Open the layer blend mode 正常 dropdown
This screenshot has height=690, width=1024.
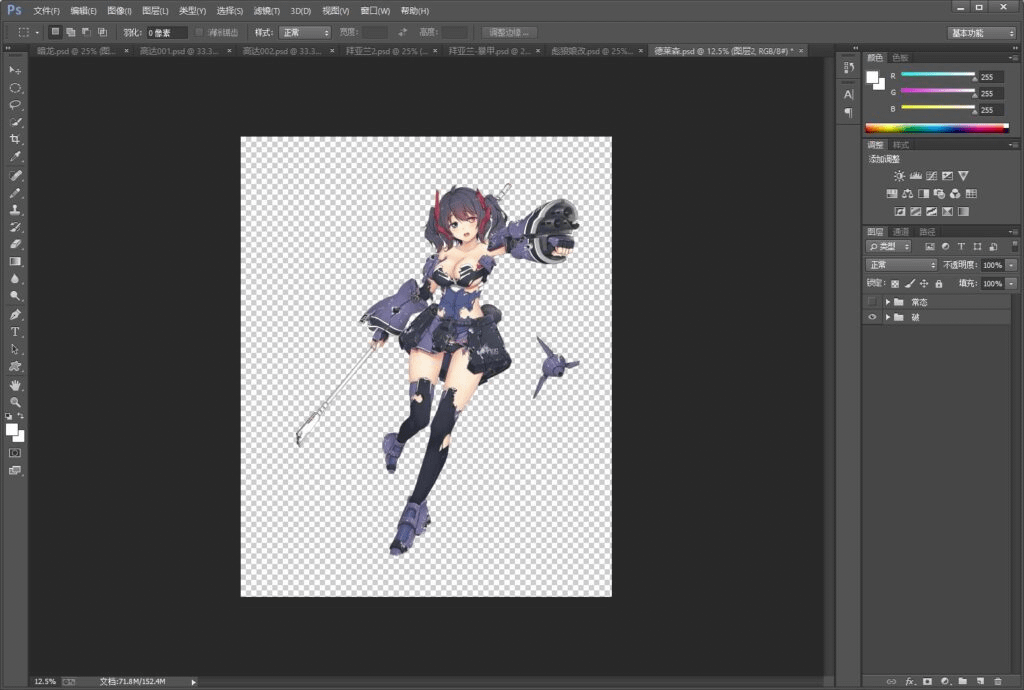901,265
